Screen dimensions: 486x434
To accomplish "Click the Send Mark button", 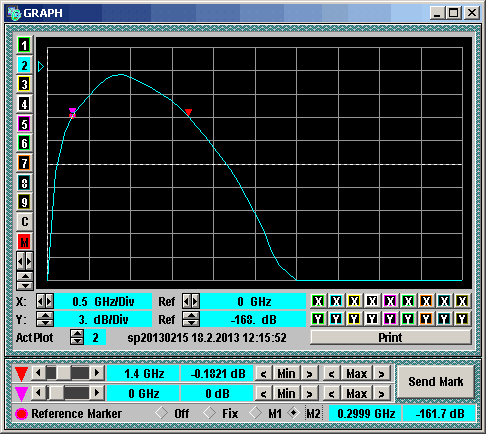I will point(436,382).
